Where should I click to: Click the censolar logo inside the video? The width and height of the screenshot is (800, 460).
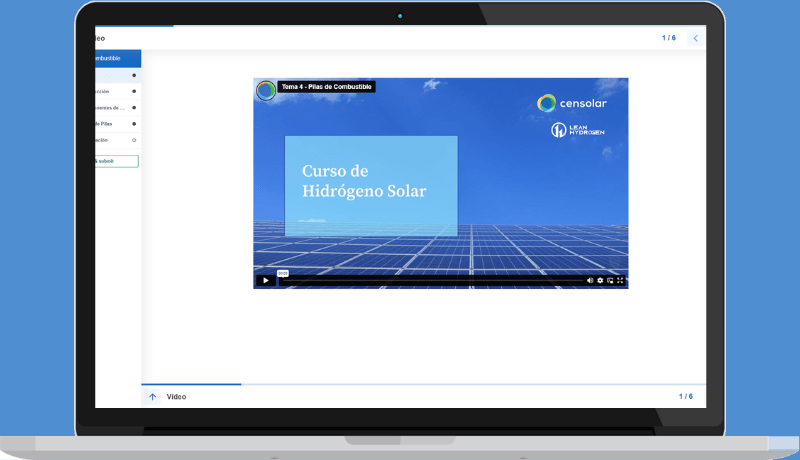coord(572,103)
